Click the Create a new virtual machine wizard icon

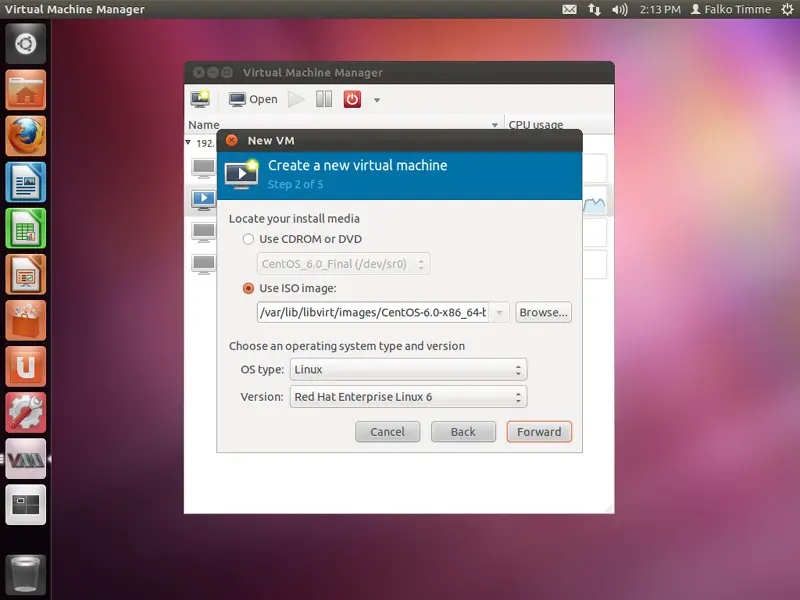pos(242,174)
